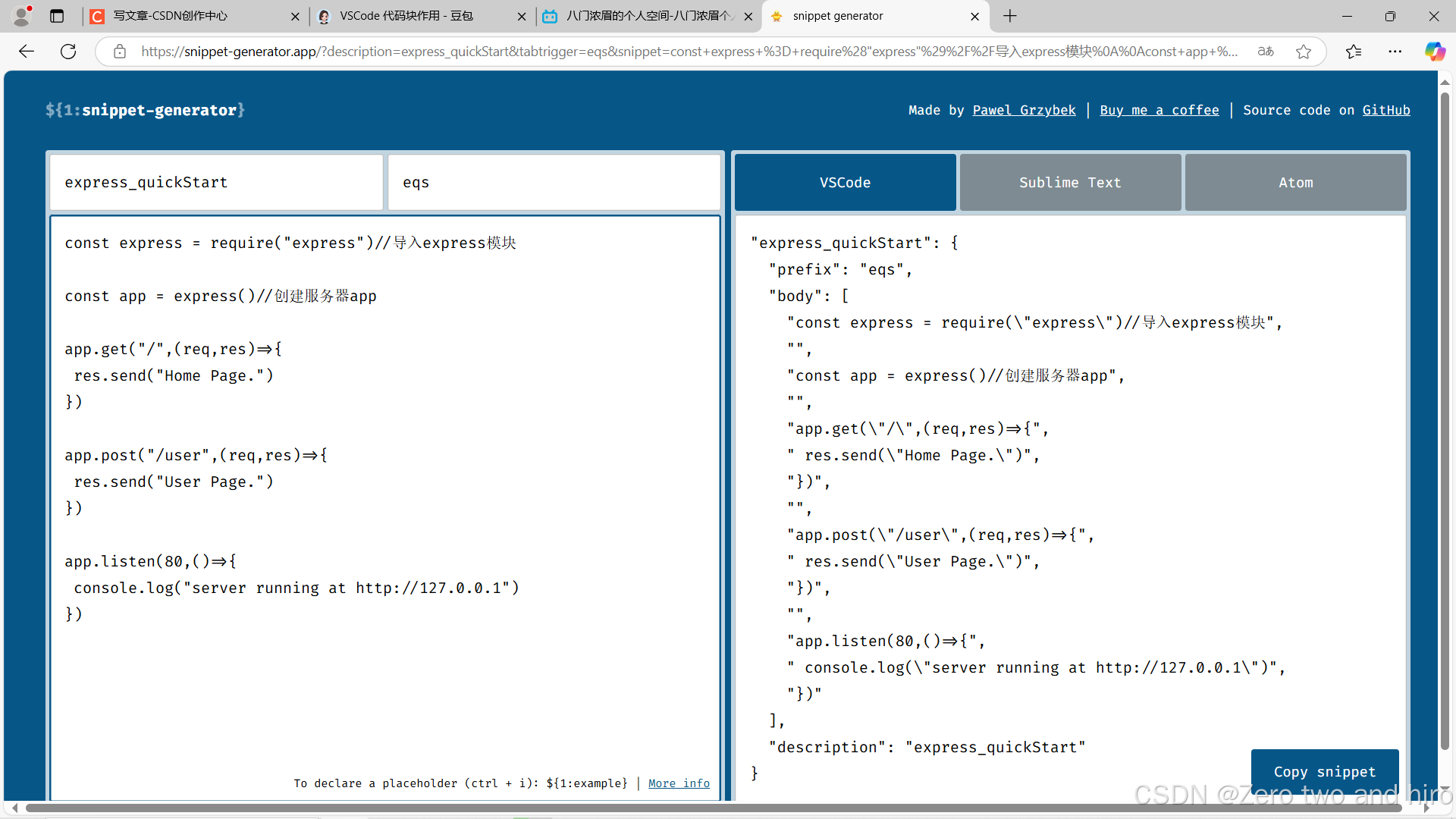Switch to the Sublime Text tab
The image size is (1456, 819).
tap(1070, 183)
